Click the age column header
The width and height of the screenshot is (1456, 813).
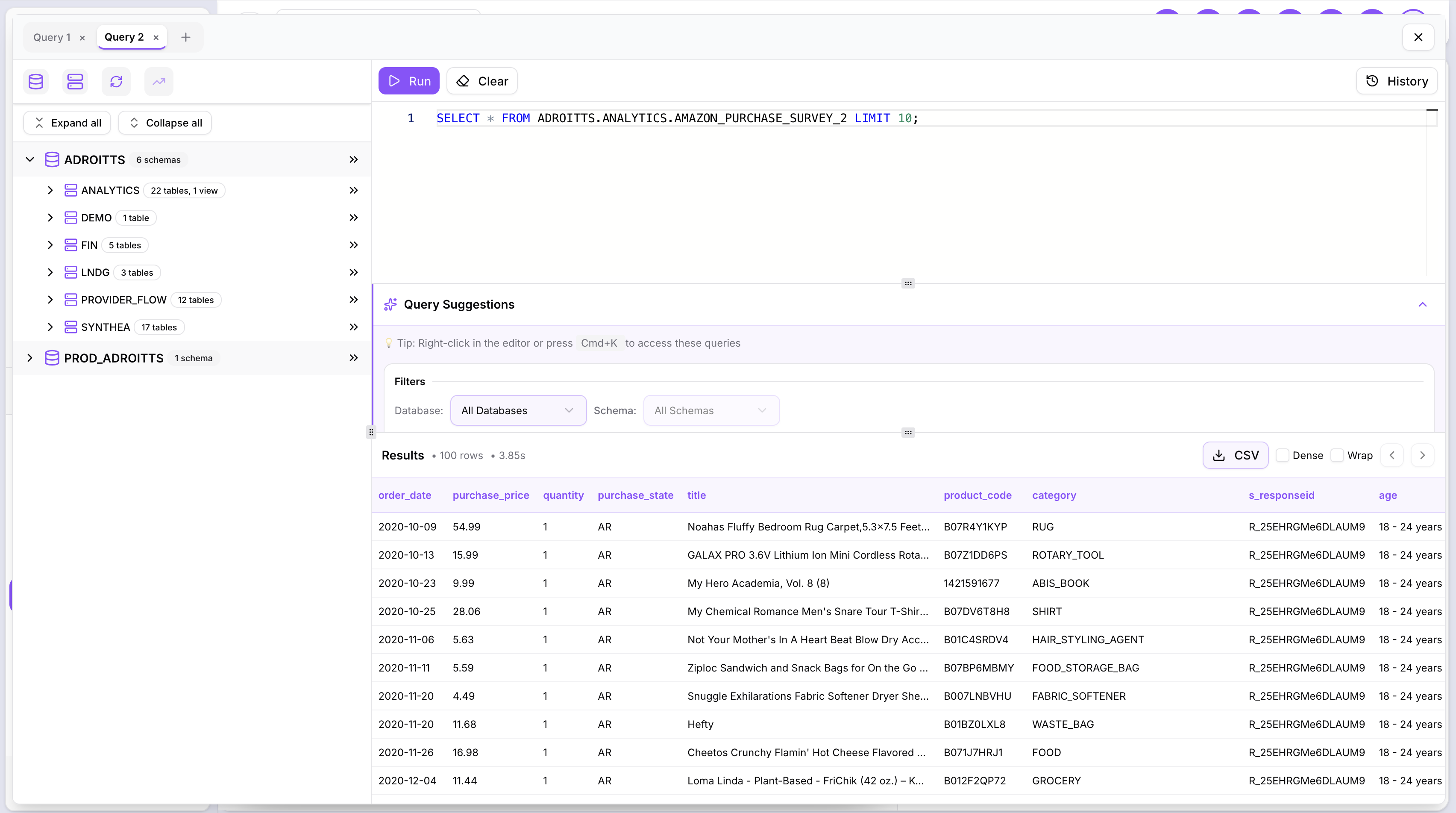coord(1388,495)
